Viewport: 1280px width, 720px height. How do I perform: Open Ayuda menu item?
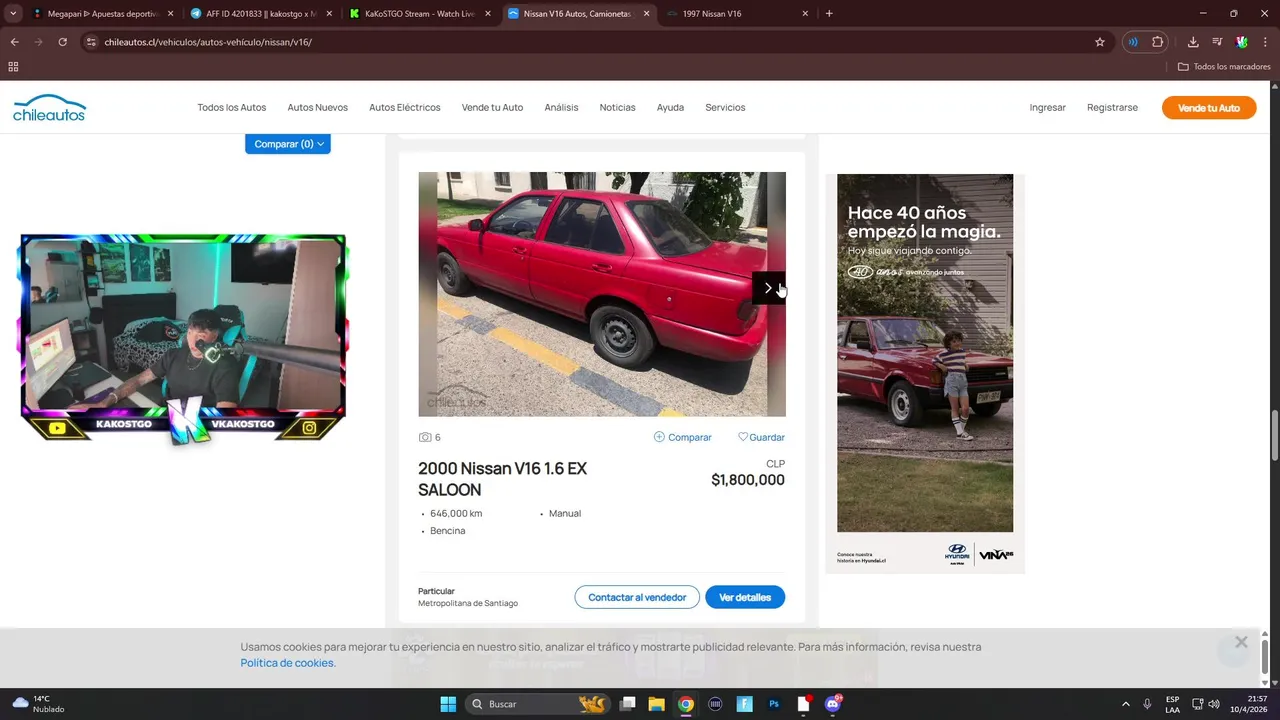670,107
